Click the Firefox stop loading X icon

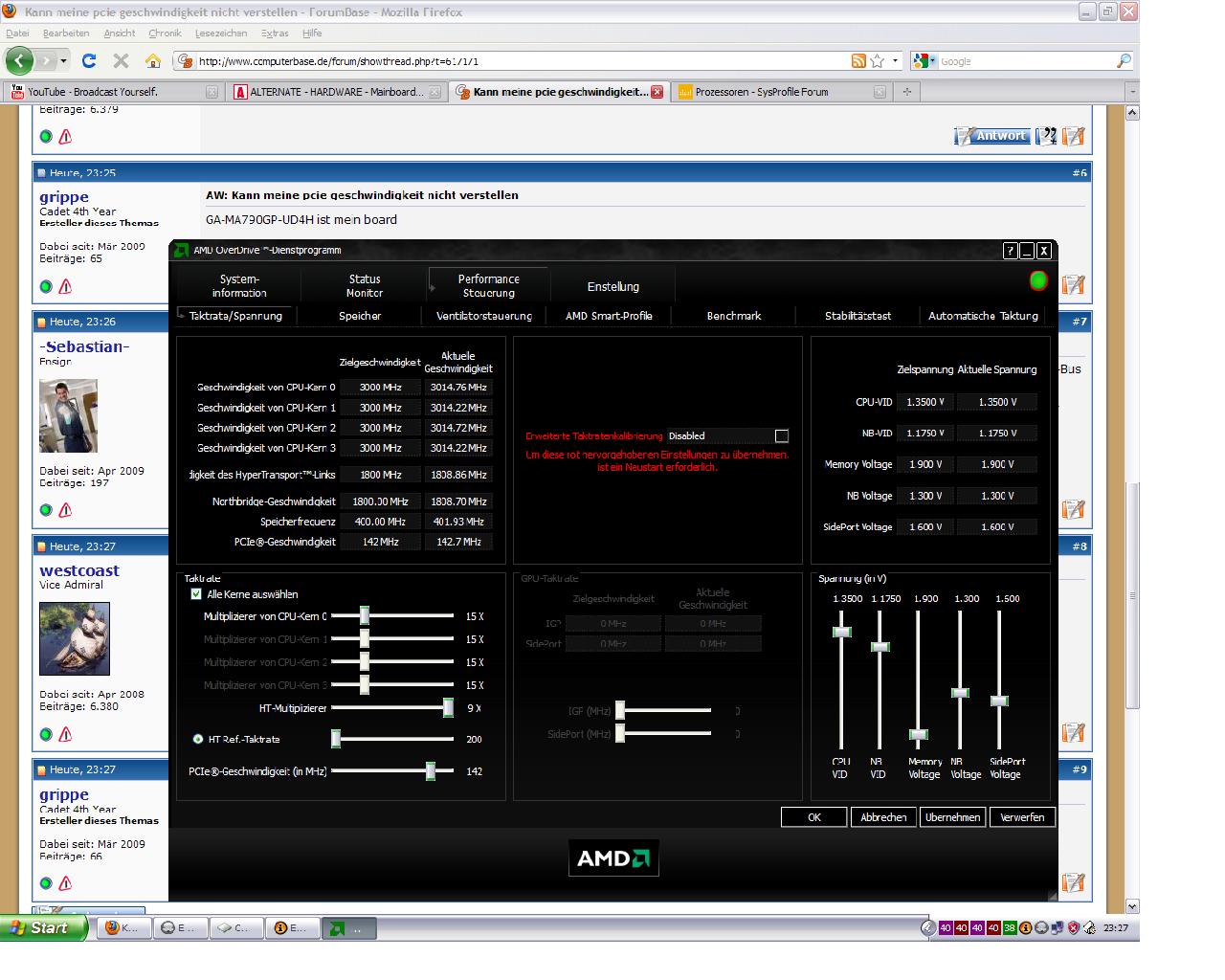121,61
